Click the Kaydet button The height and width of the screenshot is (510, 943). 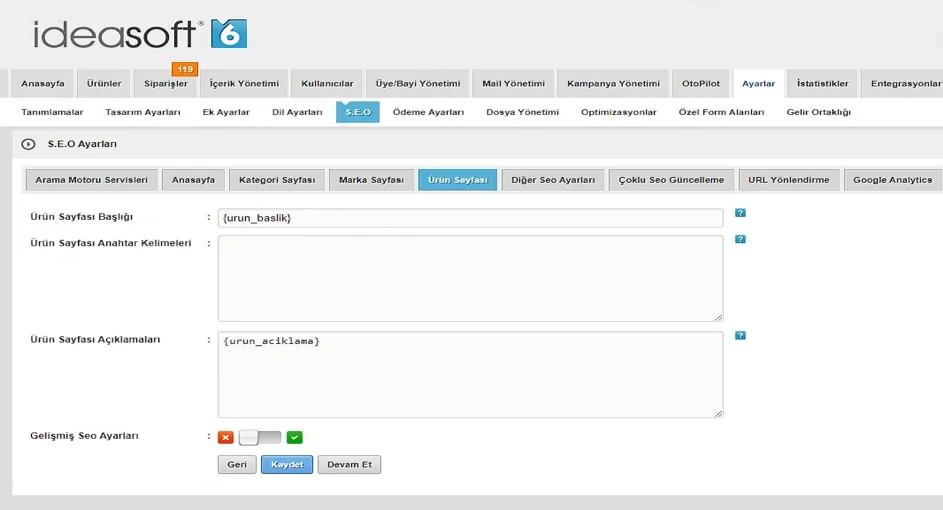click(x=287, y=464)
